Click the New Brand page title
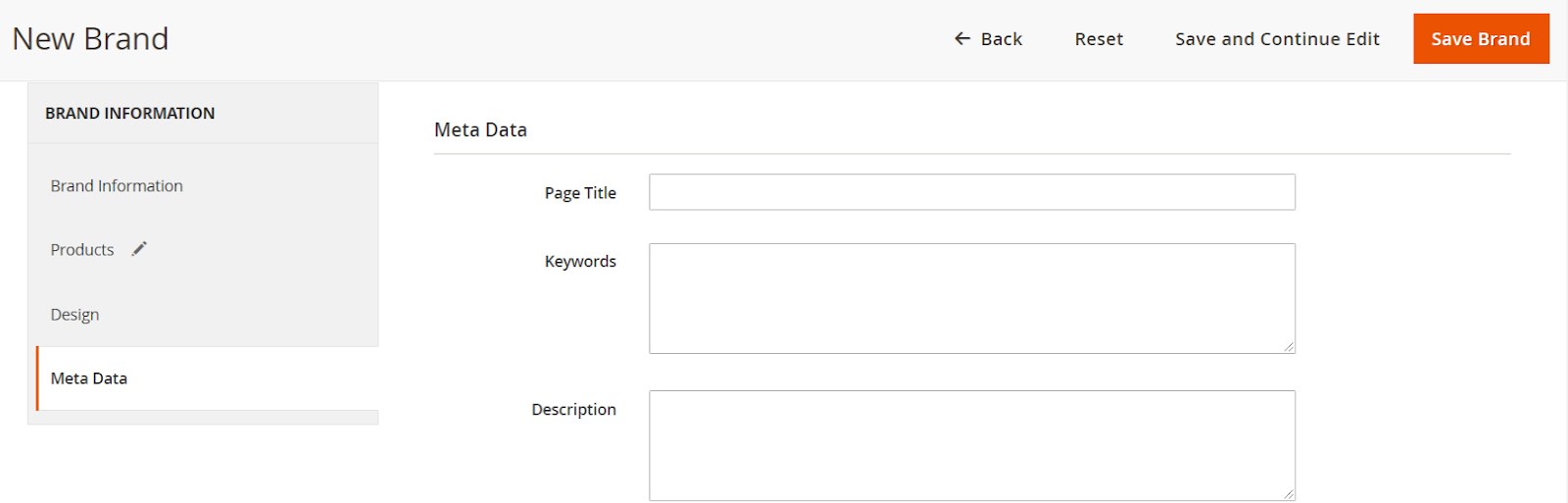The image size is (1568, 503). (90, 39)
